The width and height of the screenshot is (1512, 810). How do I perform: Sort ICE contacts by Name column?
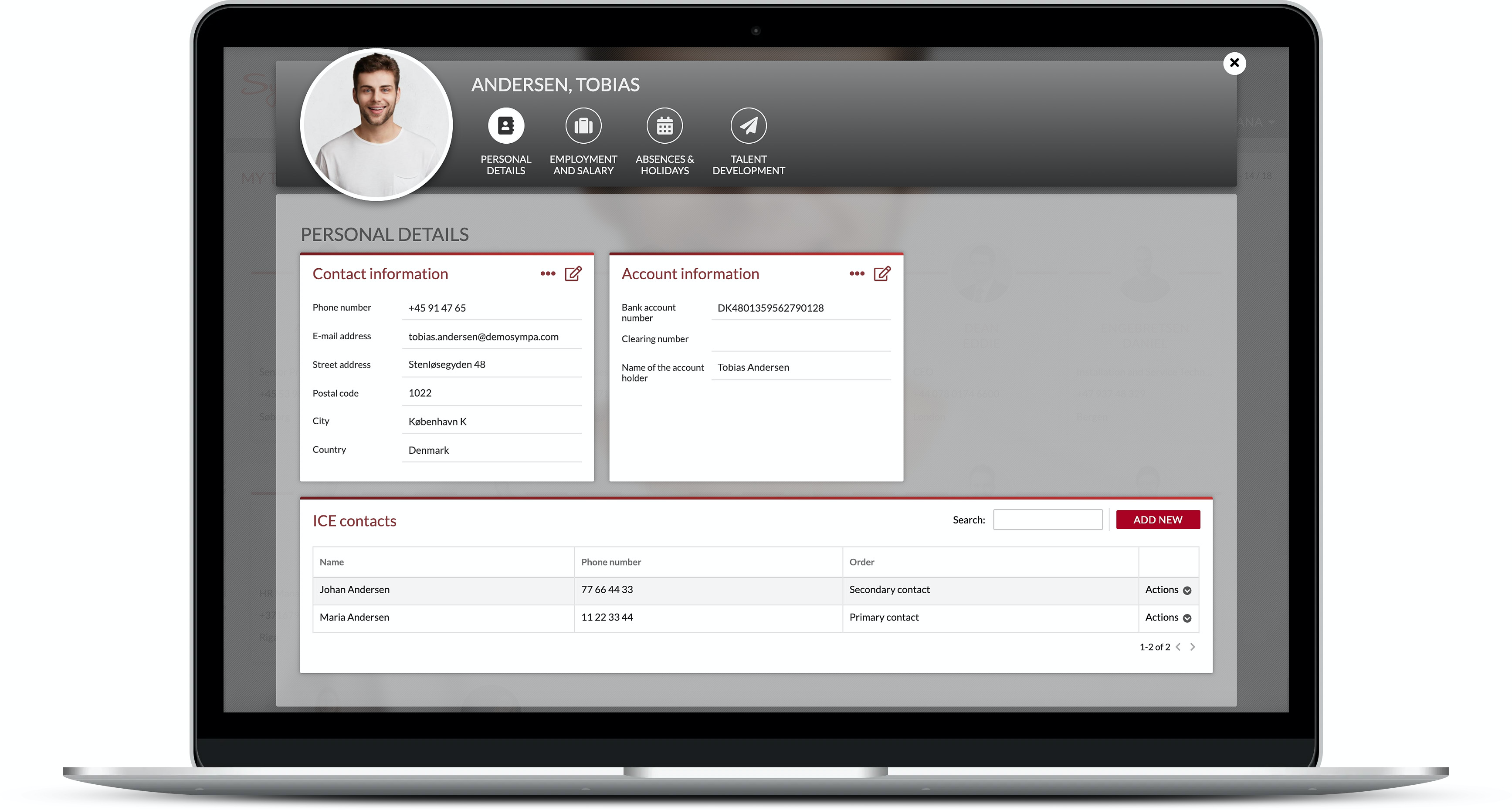[443, 562]
